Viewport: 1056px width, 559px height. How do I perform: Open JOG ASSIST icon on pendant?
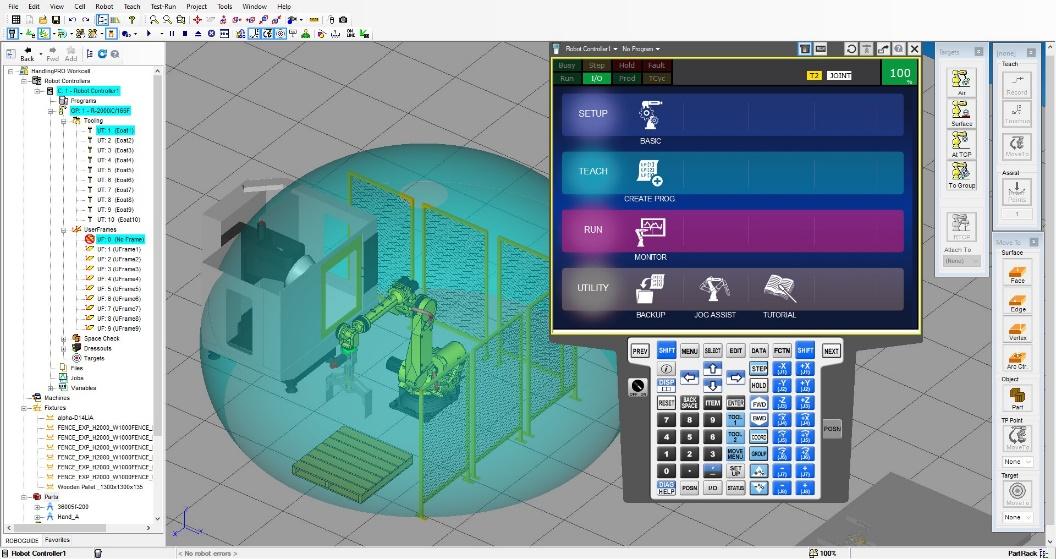(715, 290)
